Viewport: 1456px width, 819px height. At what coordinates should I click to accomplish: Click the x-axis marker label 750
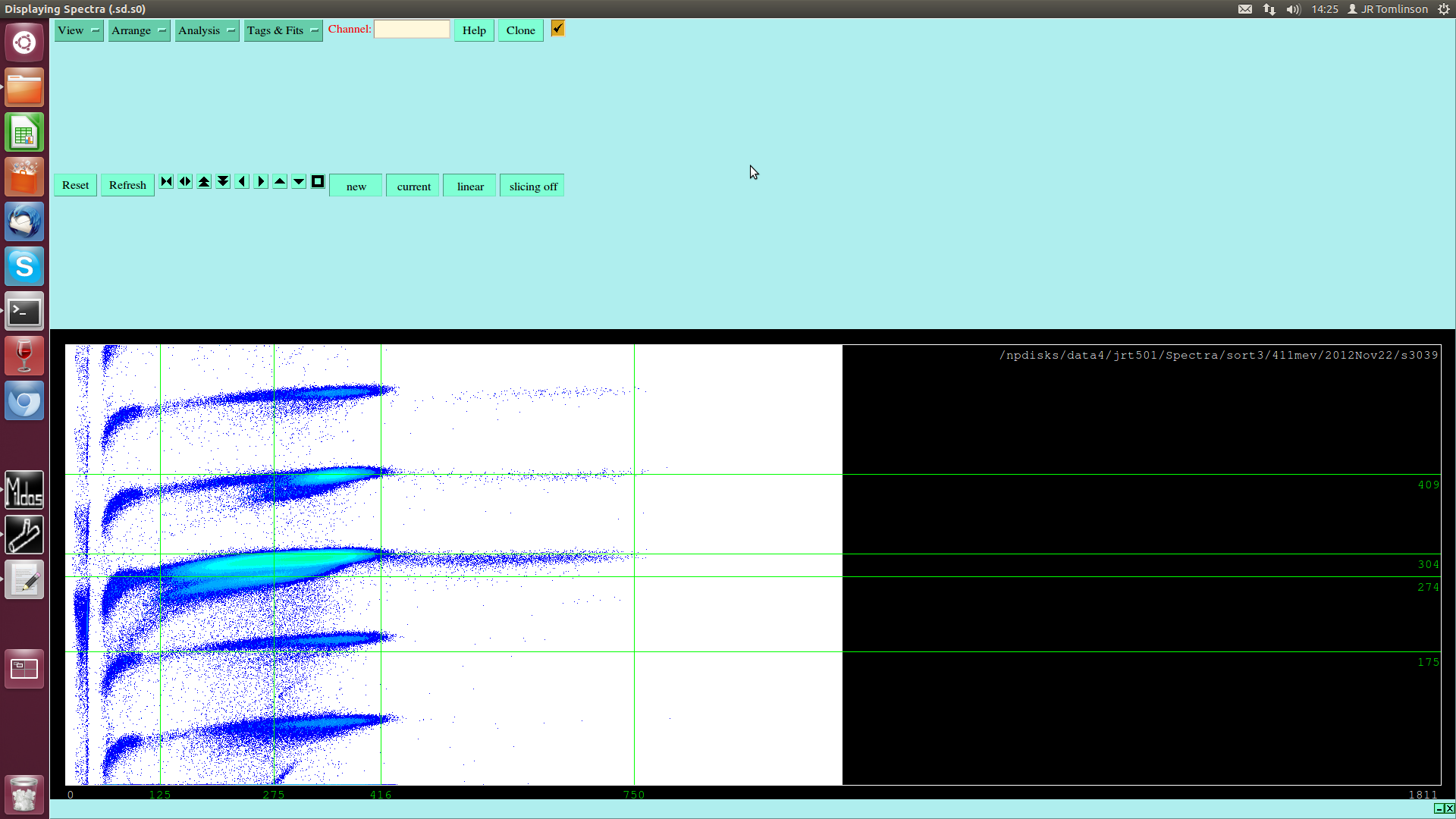634,795
